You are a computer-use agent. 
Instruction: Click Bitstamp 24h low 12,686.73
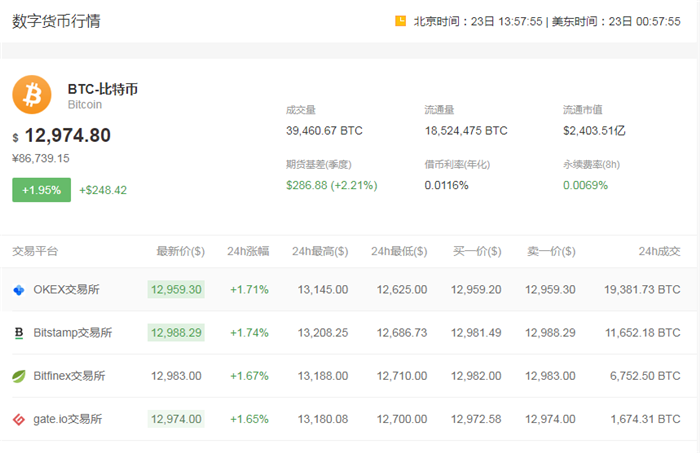pyautogui.click(x=402, y=333)
